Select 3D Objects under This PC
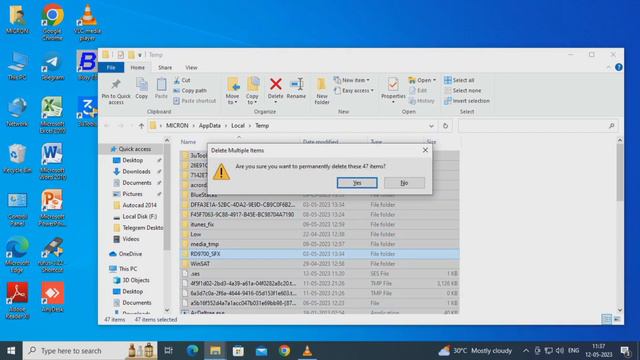 pyautogui.click(x=136, y=280)
